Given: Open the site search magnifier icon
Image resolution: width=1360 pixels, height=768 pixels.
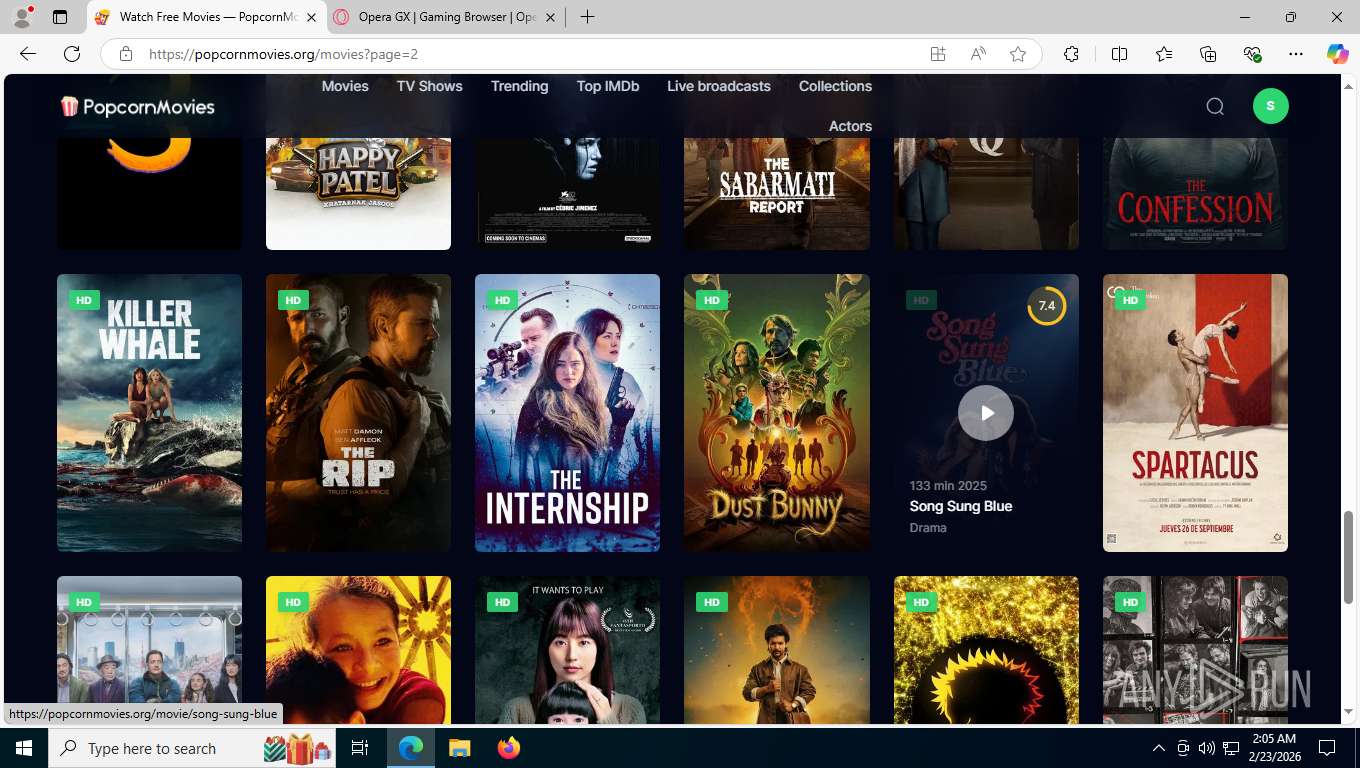Looking at the screenshot, I should point(1215,106).
